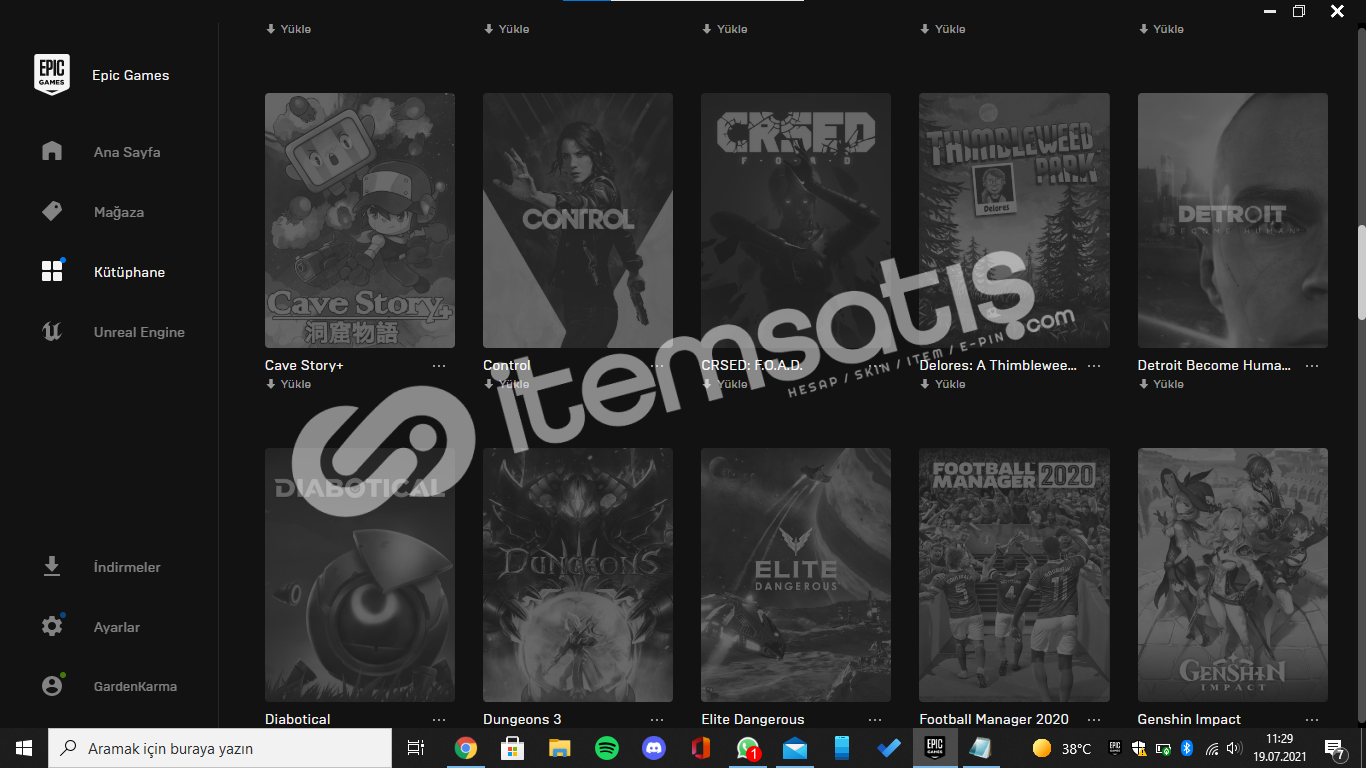Open the Elite Dangerous game cover
Image resolution: width=1366 pixels, height=768 pixels.
tap(796, 575)
